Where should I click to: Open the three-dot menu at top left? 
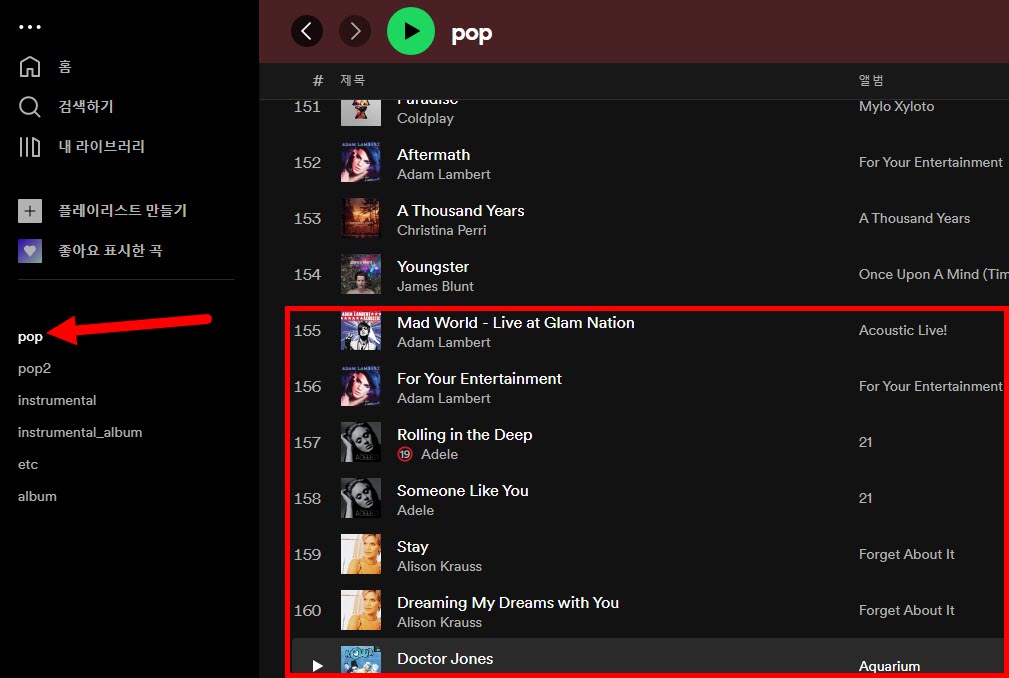tap(30, 27)
